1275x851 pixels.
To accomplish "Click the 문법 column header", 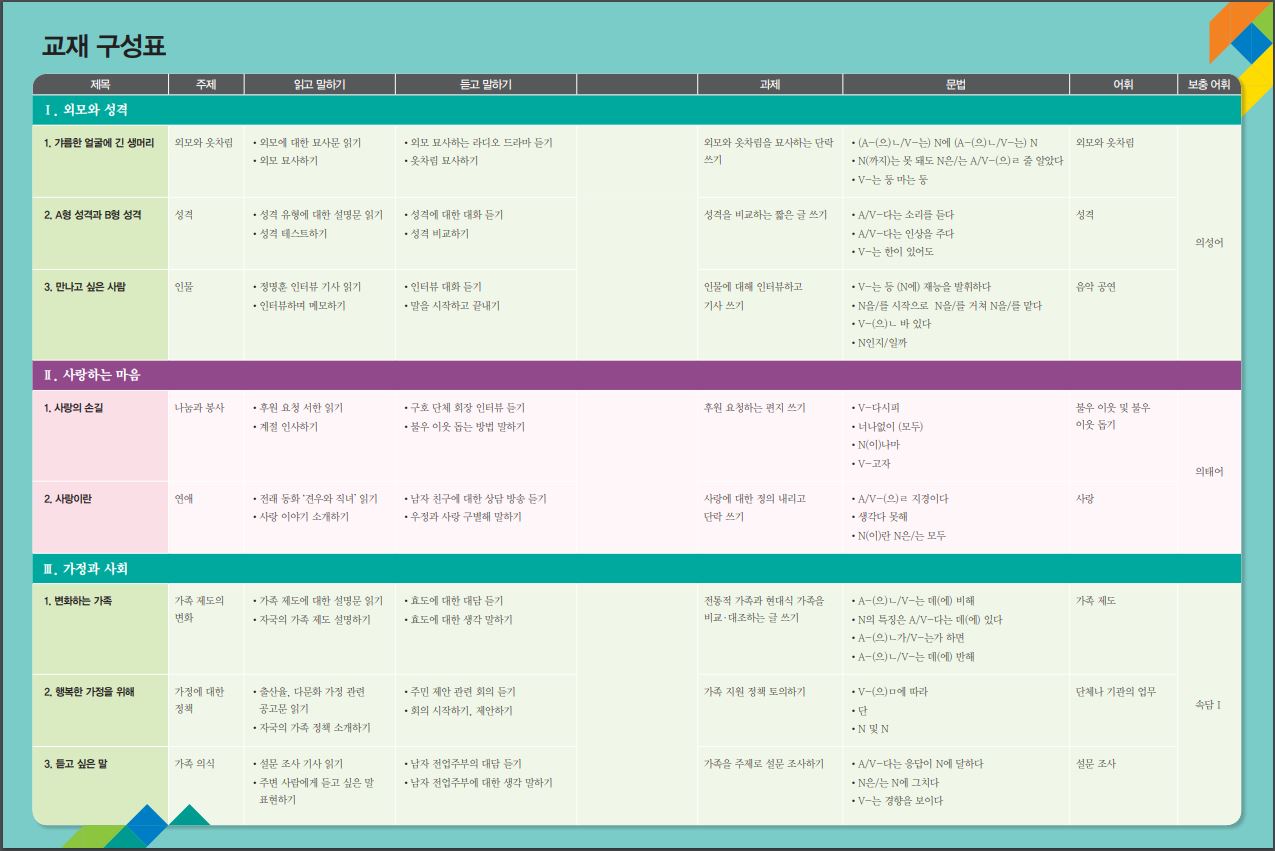I will point(955,85).
